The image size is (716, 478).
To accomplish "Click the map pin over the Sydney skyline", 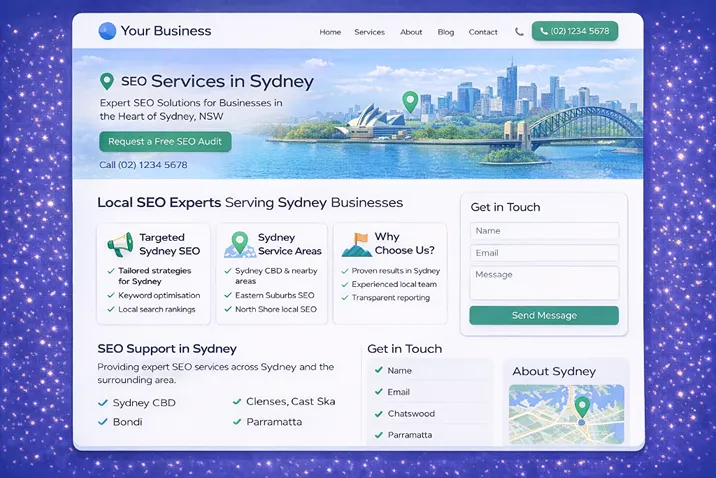I will click(410, 101).
